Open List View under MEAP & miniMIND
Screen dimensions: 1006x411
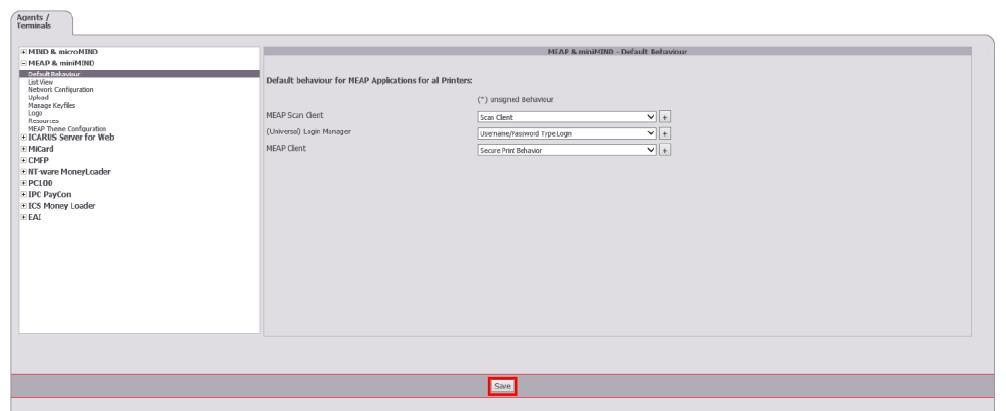pos(40,82)
